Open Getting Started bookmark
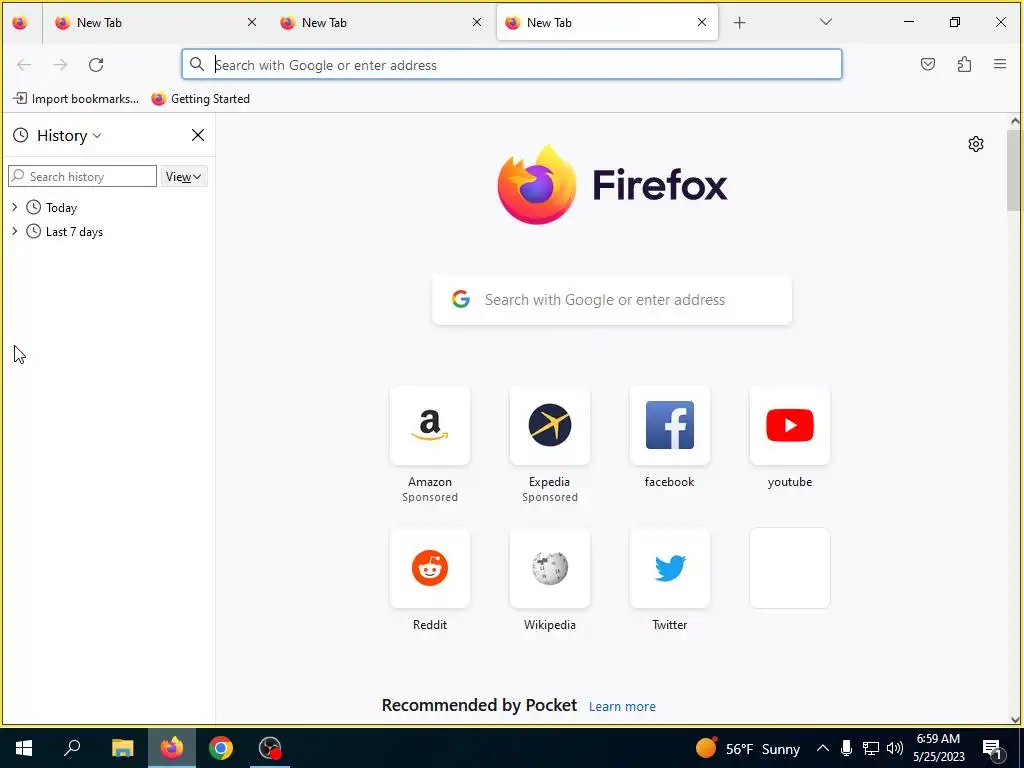Image resolution: width=1024 pixels, height=768 pixels. pyautogui.click(x=200, y=99)
